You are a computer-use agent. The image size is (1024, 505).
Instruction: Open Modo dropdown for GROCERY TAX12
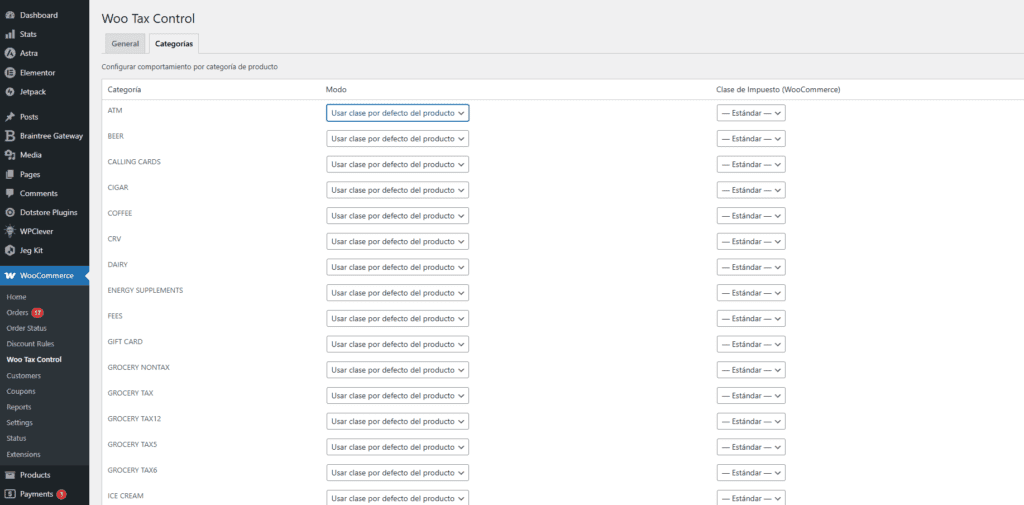click(x=398, y=421)
